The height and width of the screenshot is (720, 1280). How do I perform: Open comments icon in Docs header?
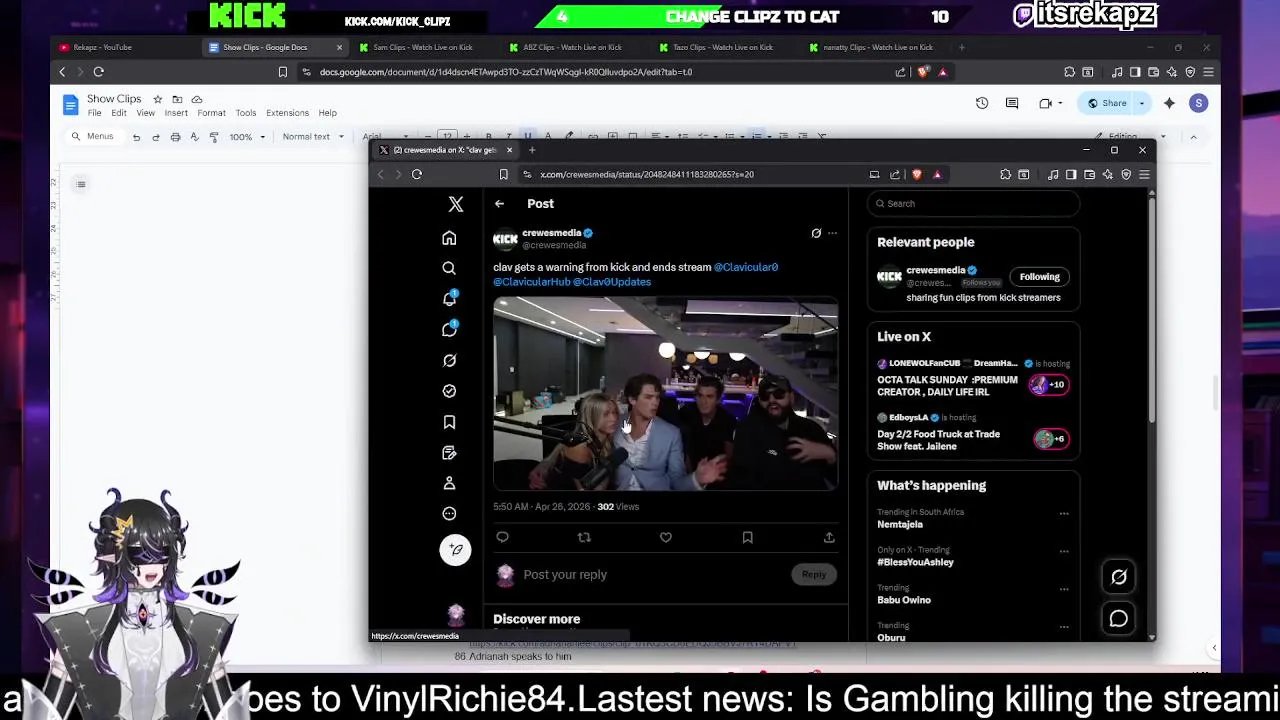(x=1012, y=103)
